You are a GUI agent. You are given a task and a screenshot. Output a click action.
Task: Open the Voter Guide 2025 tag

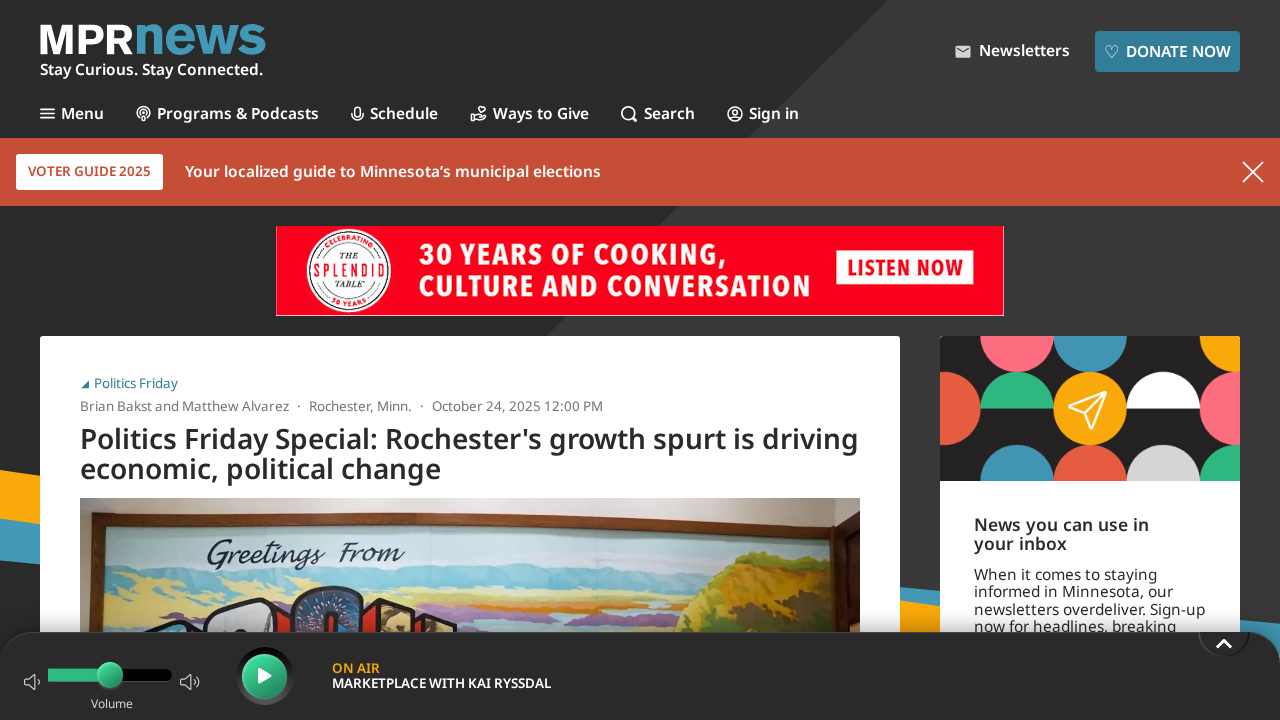[89, 172]
